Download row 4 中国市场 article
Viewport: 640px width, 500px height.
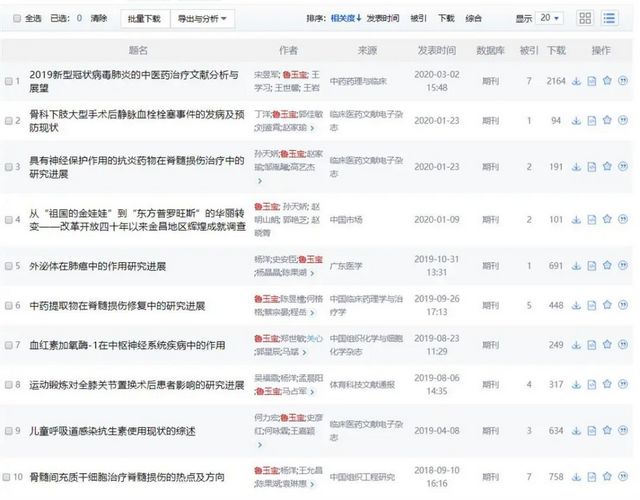[576, 220]
